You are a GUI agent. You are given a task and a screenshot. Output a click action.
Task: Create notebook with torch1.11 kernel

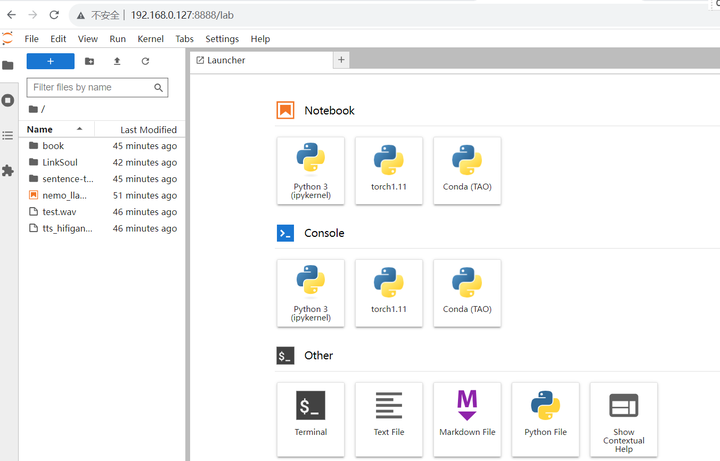[389, 171]
